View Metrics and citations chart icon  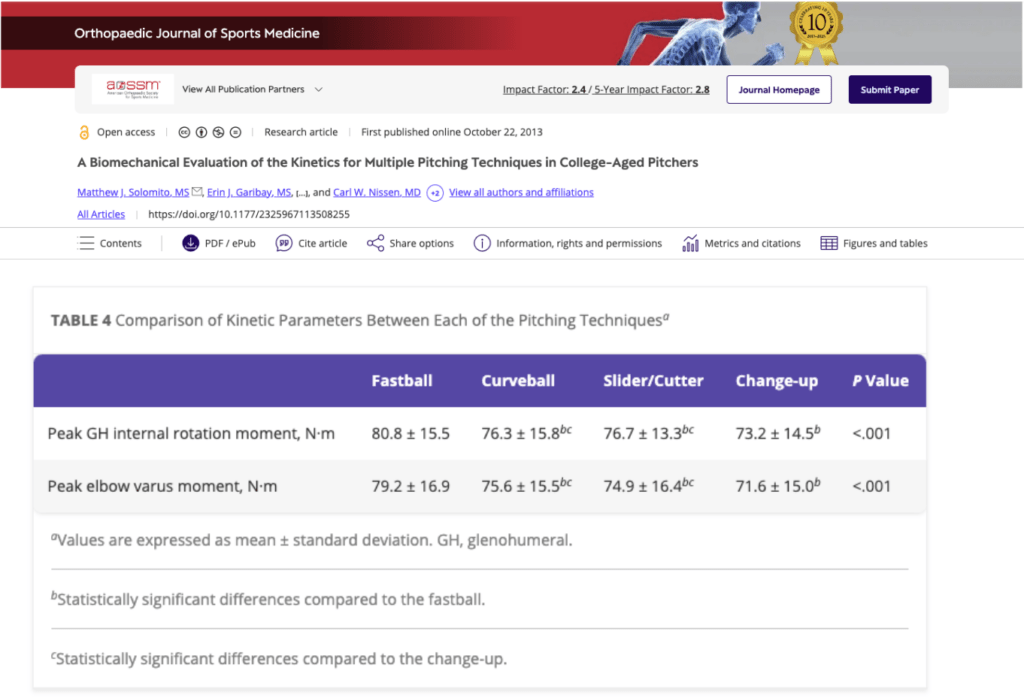(690, 243)
